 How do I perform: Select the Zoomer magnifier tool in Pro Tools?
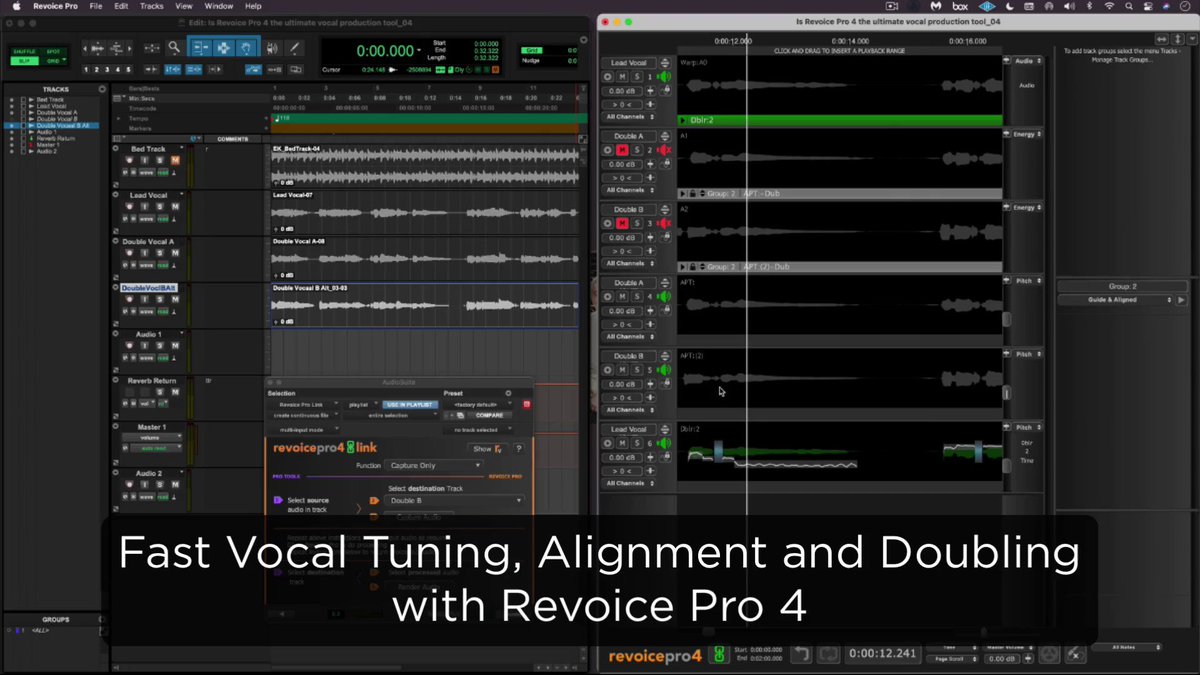pyautogui.click(x=174, y=48)
